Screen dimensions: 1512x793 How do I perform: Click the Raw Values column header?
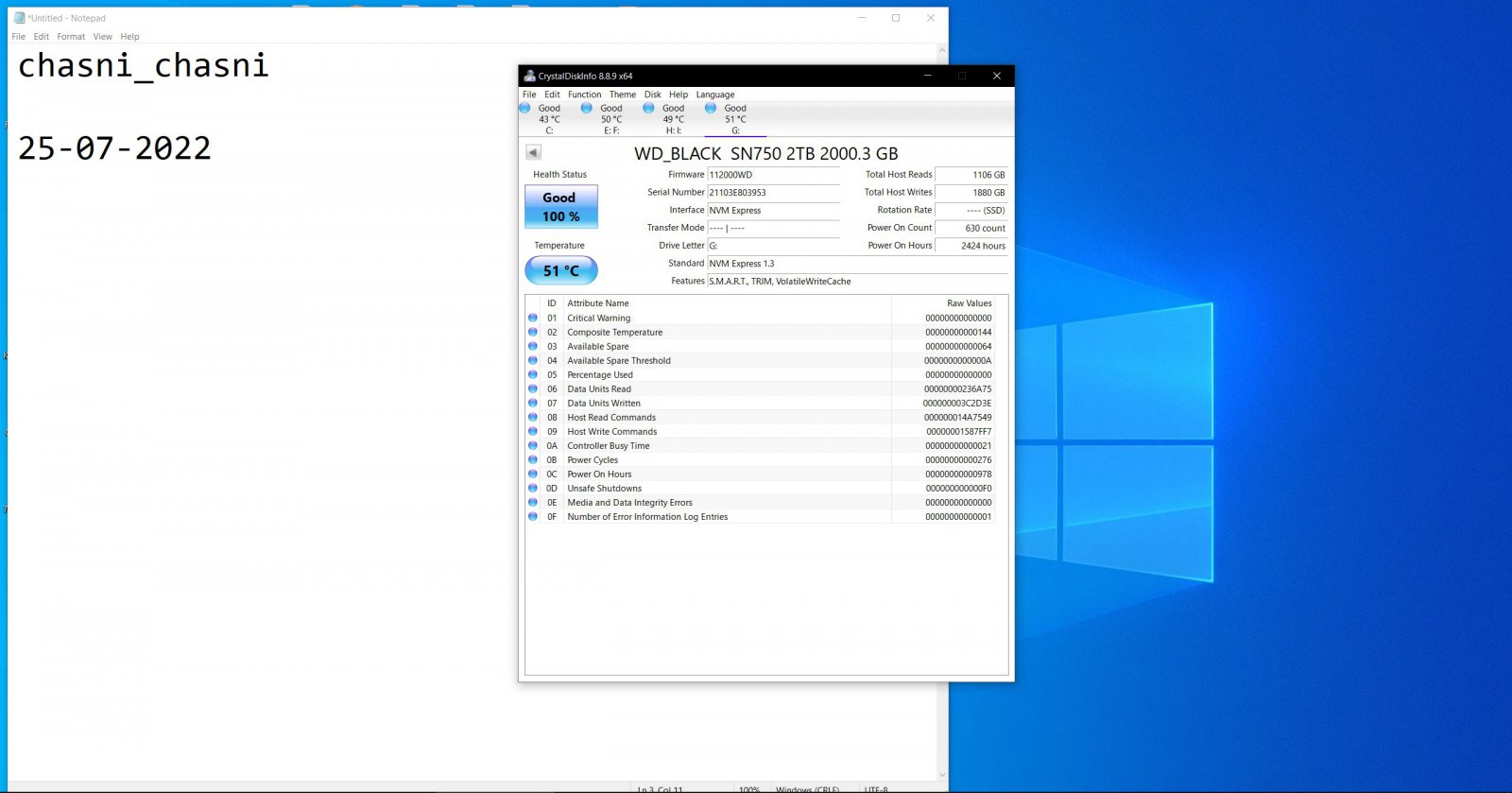pos(970,303)
